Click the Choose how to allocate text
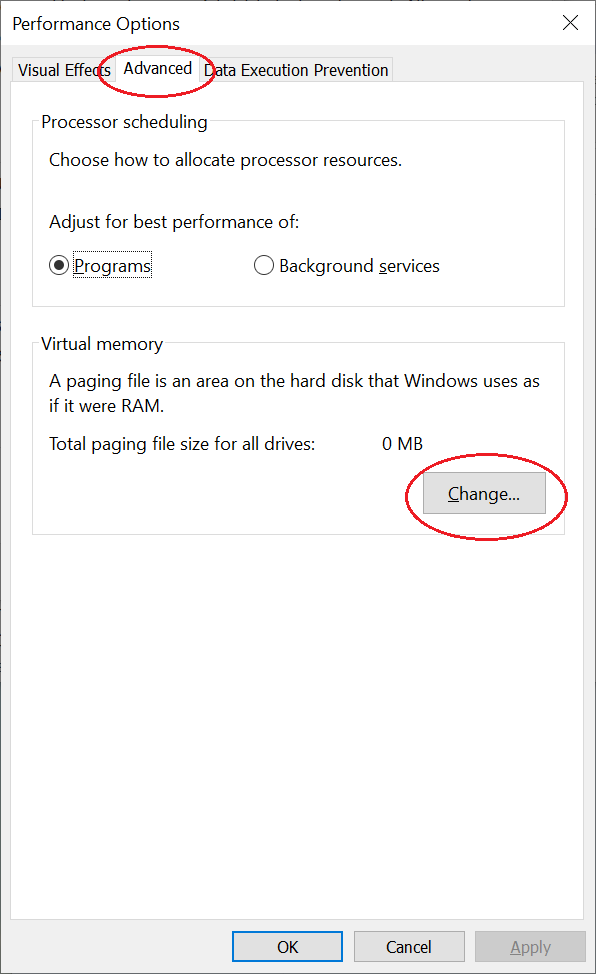The height and width of the screenshot is (974, 596). coord(226,160)
